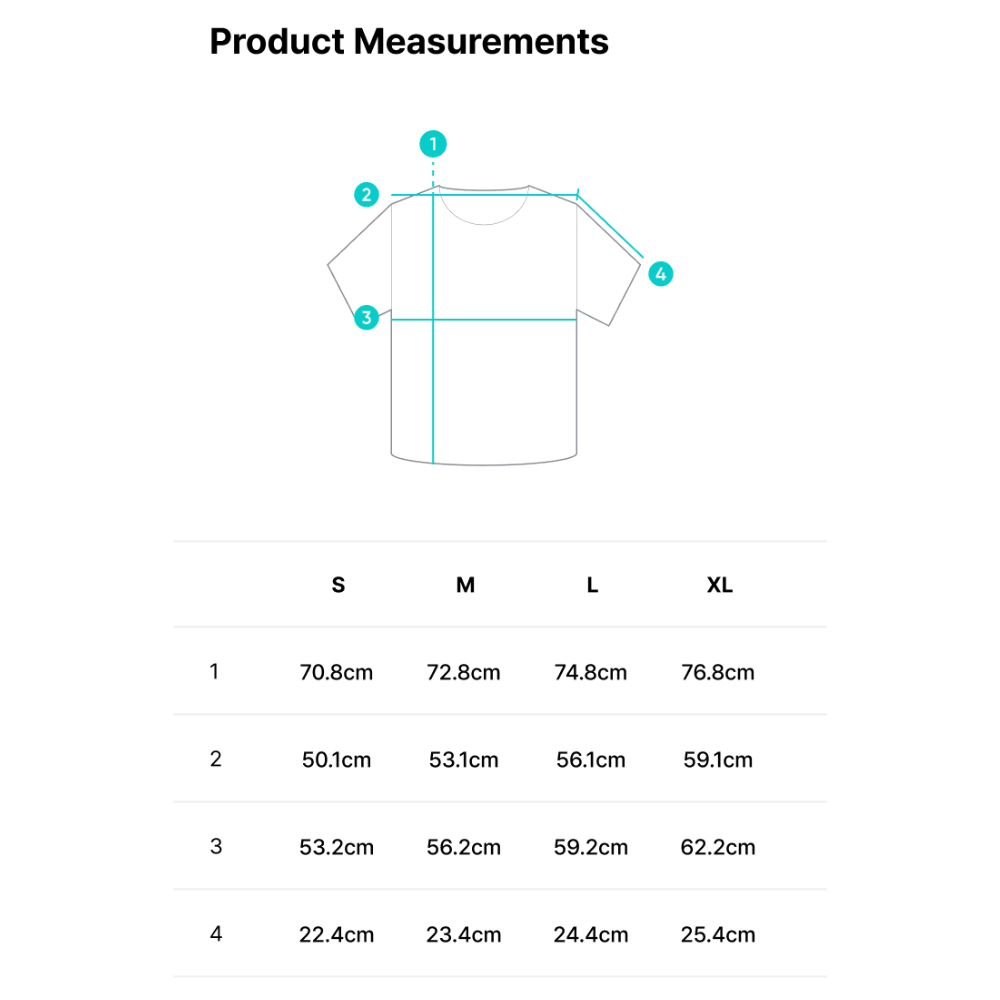Click row 3 label in table
The height and width of the screenshot is (1000, 1000).
[x=216, y=846]
